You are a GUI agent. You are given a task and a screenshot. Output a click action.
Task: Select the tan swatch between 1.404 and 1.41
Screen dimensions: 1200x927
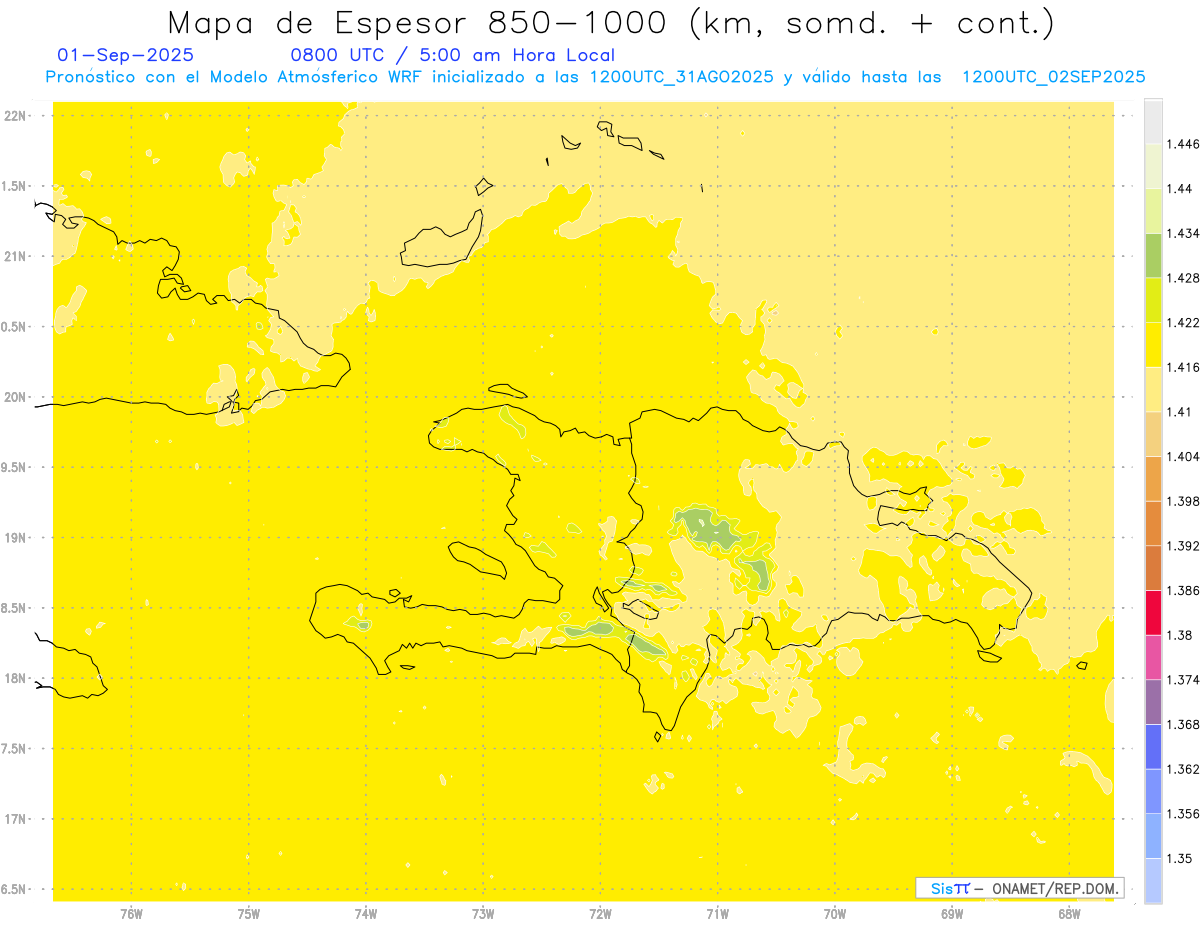click(x=1153, y=434)
